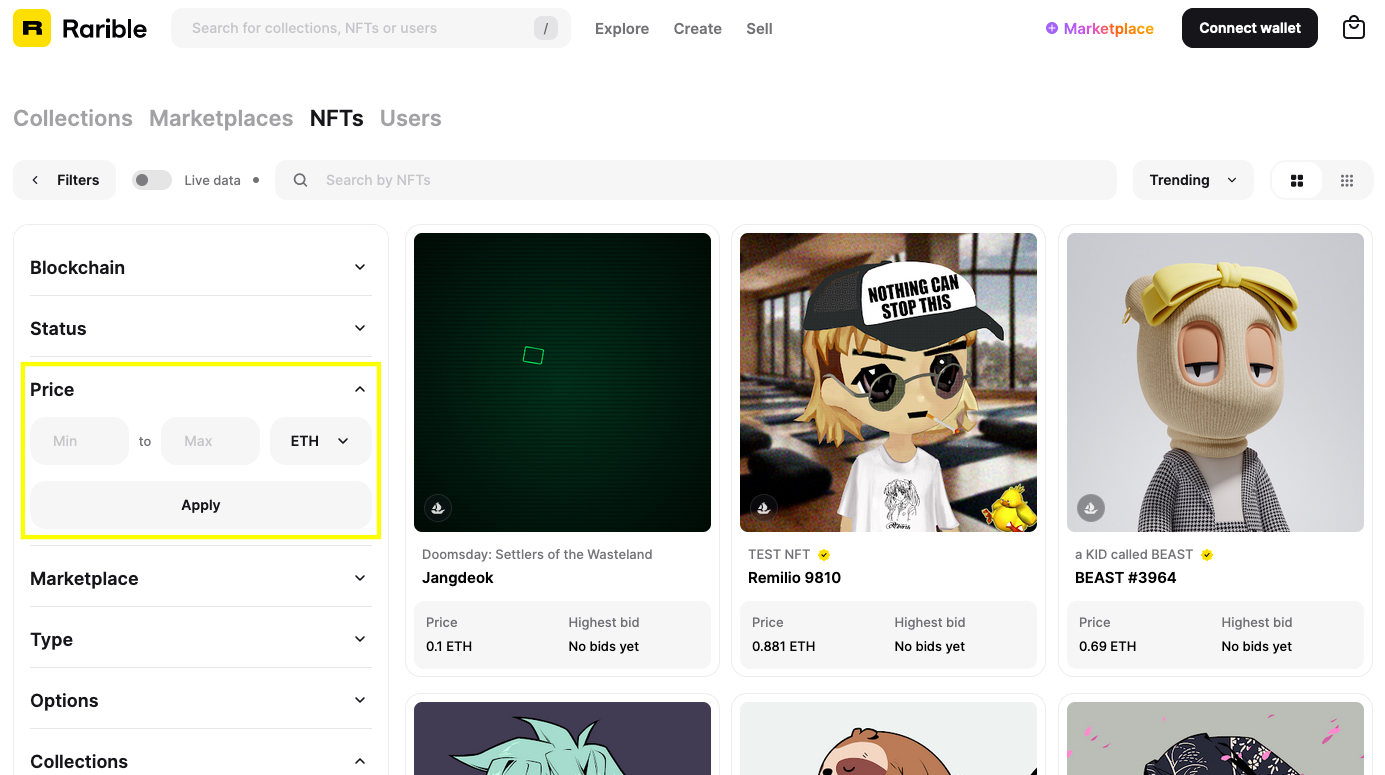The height and width of the screenshot is (775, 1385).
Task: Open a KID called BEAST collection
Action: 1134,555
